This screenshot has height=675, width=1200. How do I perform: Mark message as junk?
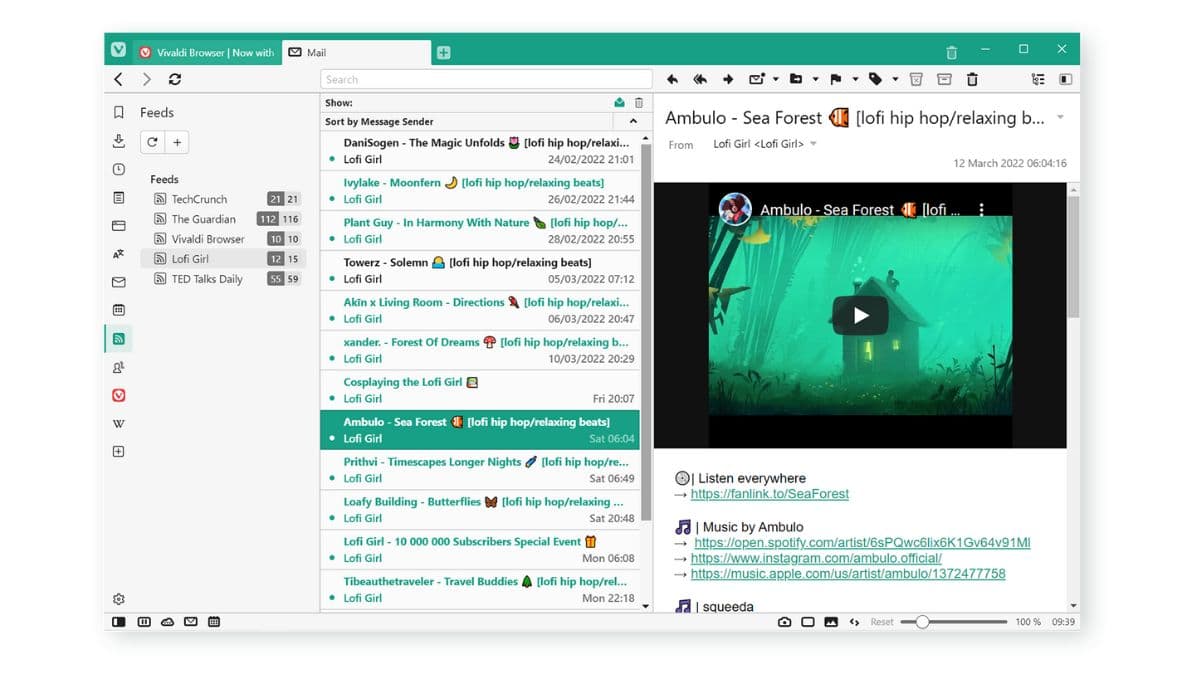coord(916,79)
